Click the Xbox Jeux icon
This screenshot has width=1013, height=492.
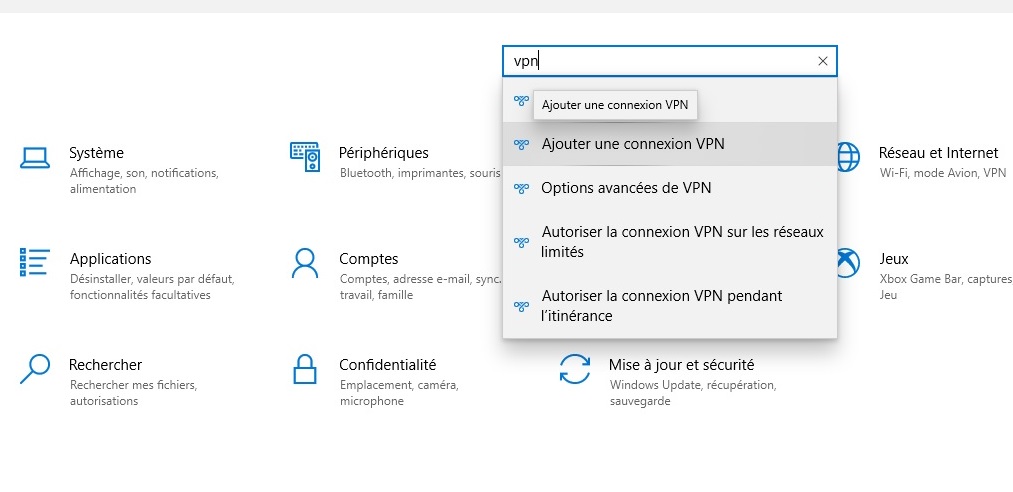pos(848,262)
